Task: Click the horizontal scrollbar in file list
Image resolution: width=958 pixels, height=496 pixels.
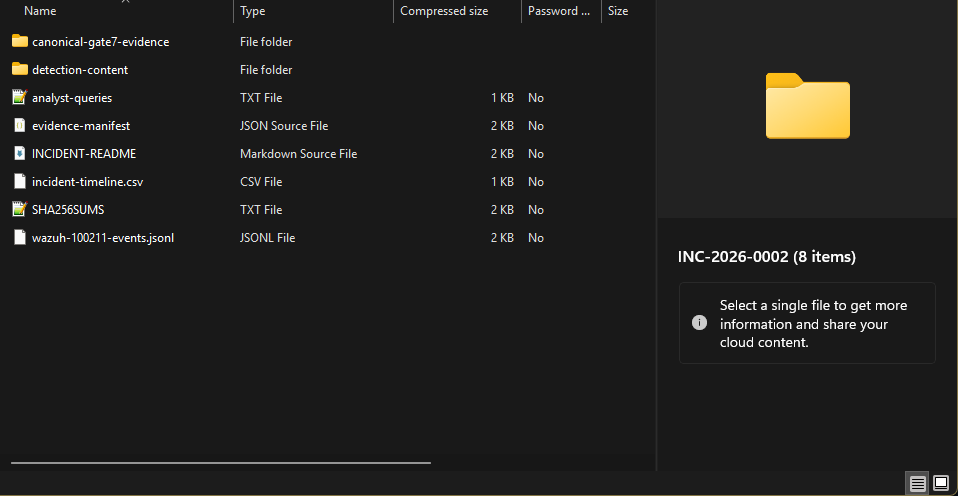Action: (x=221, y=462)
